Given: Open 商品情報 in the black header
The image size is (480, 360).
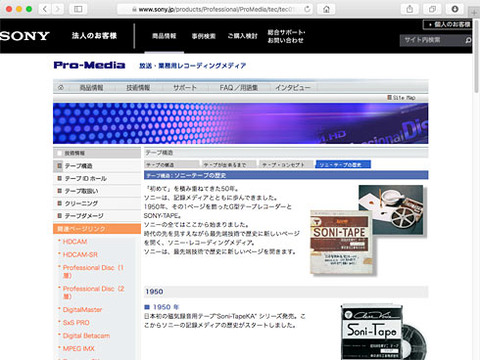Looking at the screenshot, I should pyautogui.click(x=164, y=36).
